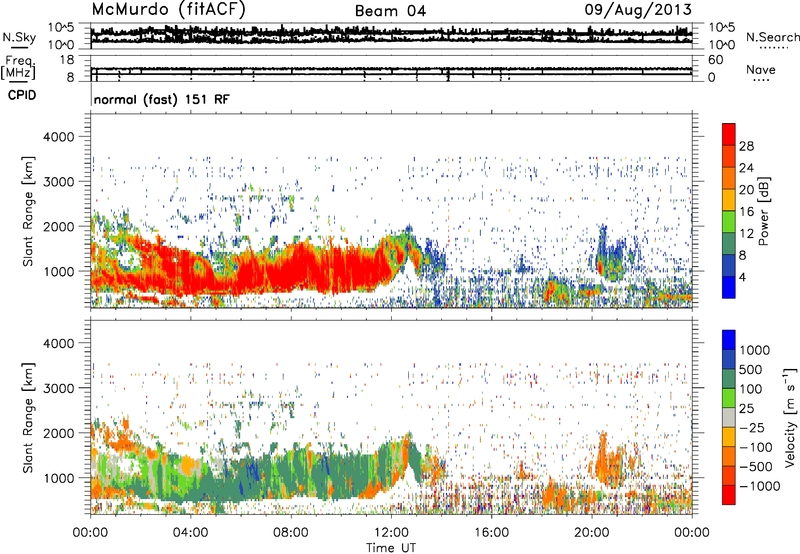Click the "CPID" row label
The image size is (800, 554).
click(x=22, y=95)
